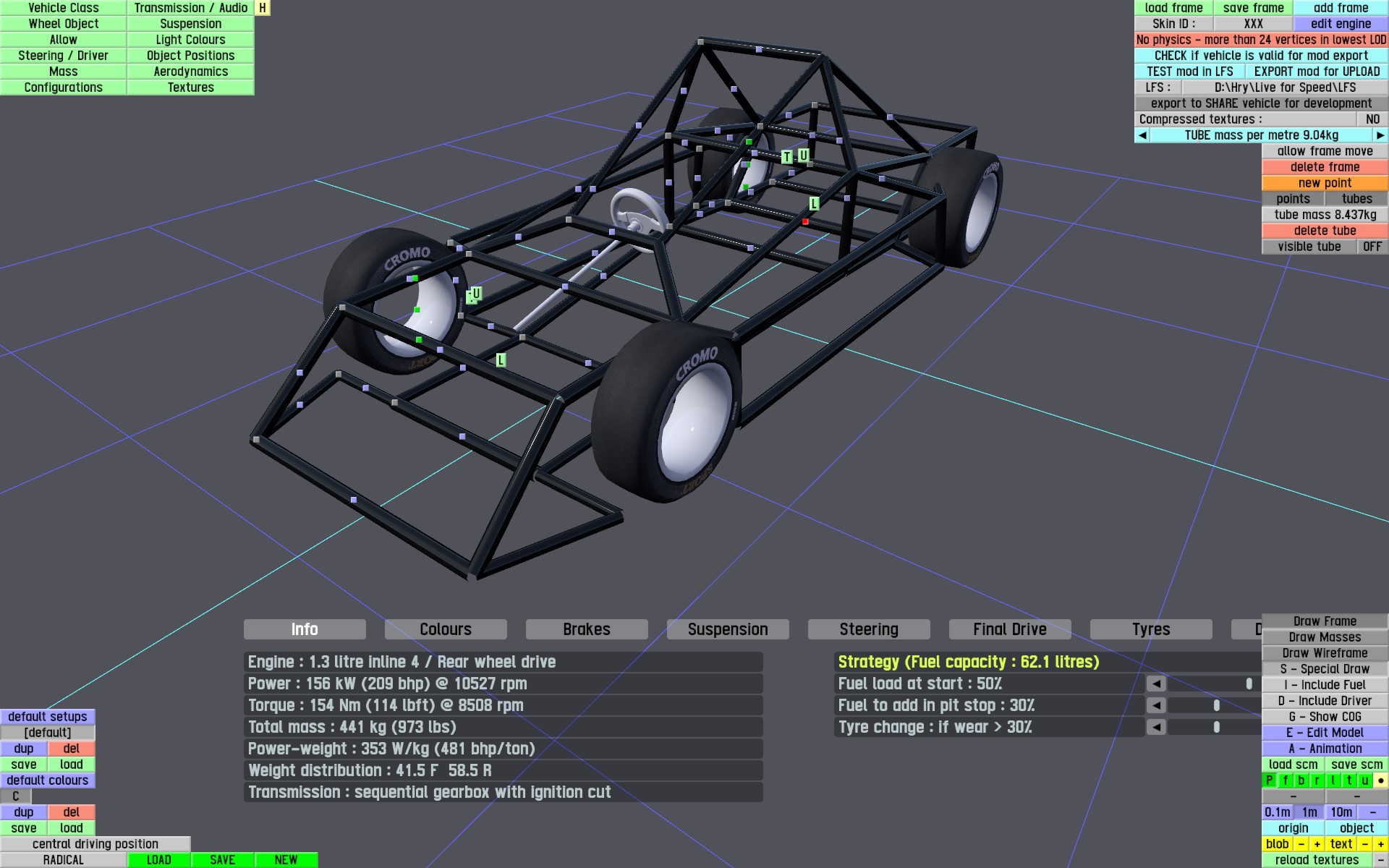The width and height of the screenshot is (1389, 868).
Task: Increase tube mass per metre with right arrow
Action: (x=1380, y=135)
